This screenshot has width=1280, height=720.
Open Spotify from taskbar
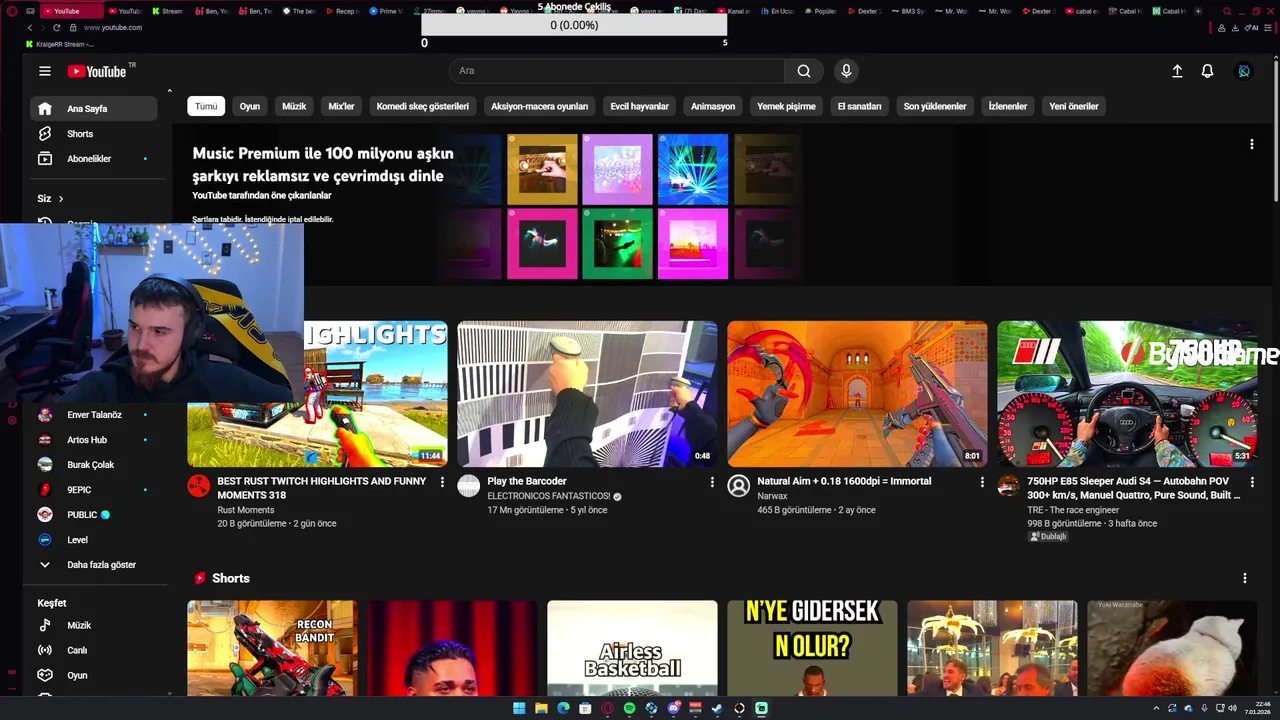pos(629,708)
